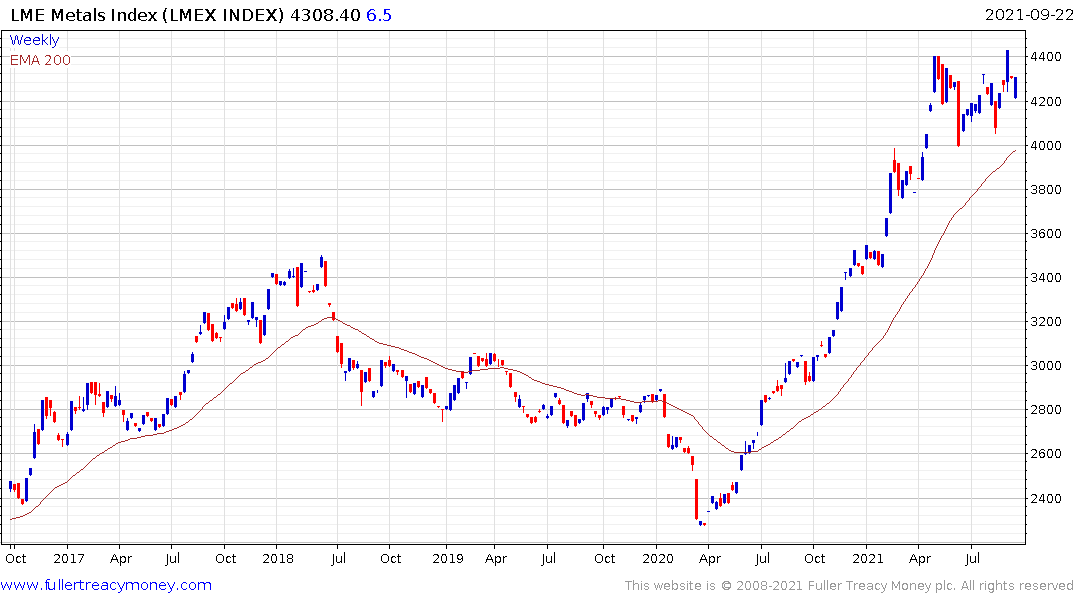The height and width of the screenshot is (600, 1075).
Task: Click the LME Metals Index chart title
Action: tap(147, 15)
